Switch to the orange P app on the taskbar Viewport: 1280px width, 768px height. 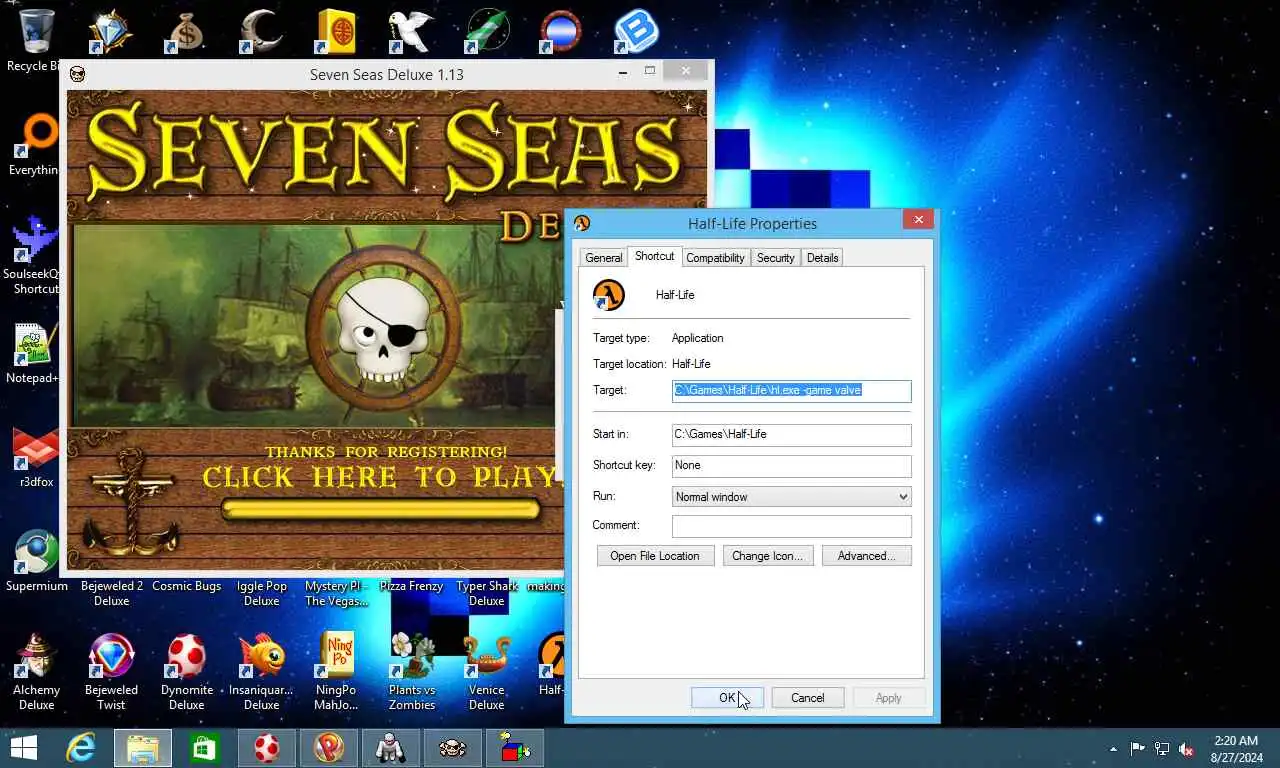click(x=329, y=748)
